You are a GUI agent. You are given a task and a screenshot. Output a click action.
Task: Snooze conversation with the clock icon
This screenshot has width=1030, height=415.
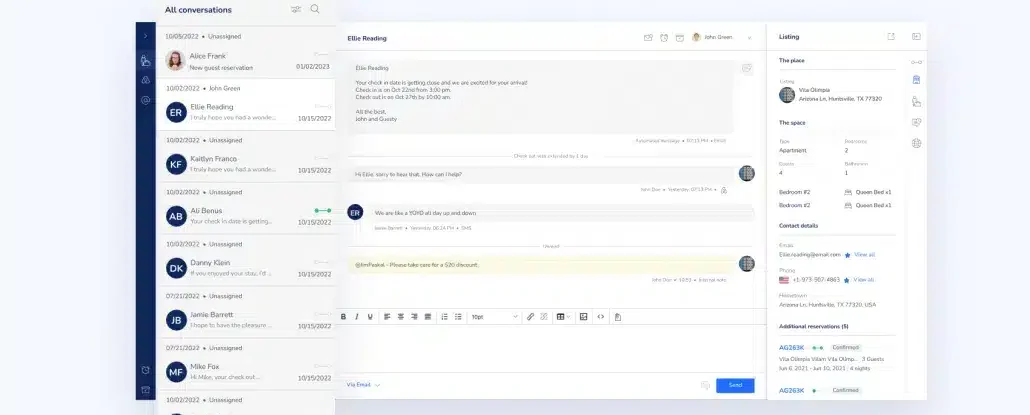[x=664, y=37]
